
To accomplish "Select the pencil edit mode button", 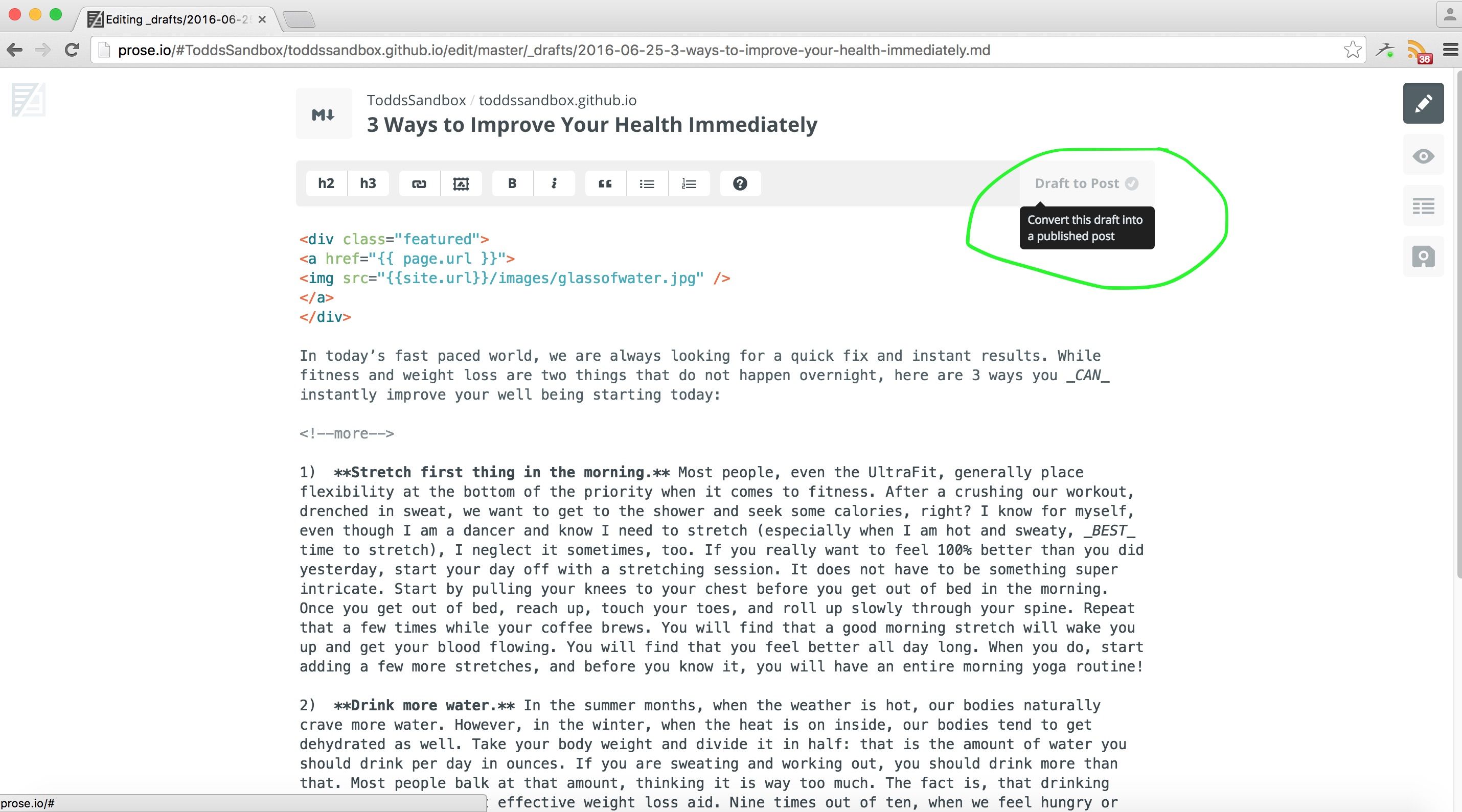I will [1423, 103].
